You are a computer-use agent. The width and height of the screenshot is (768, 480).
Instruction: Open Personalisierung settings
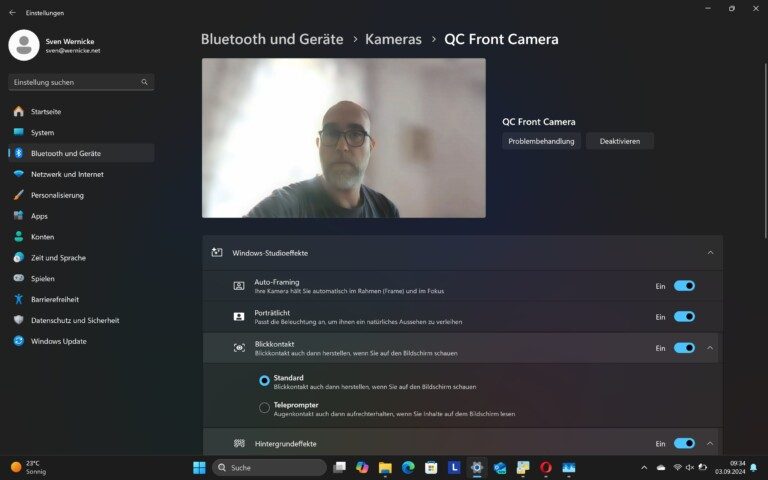81,195
